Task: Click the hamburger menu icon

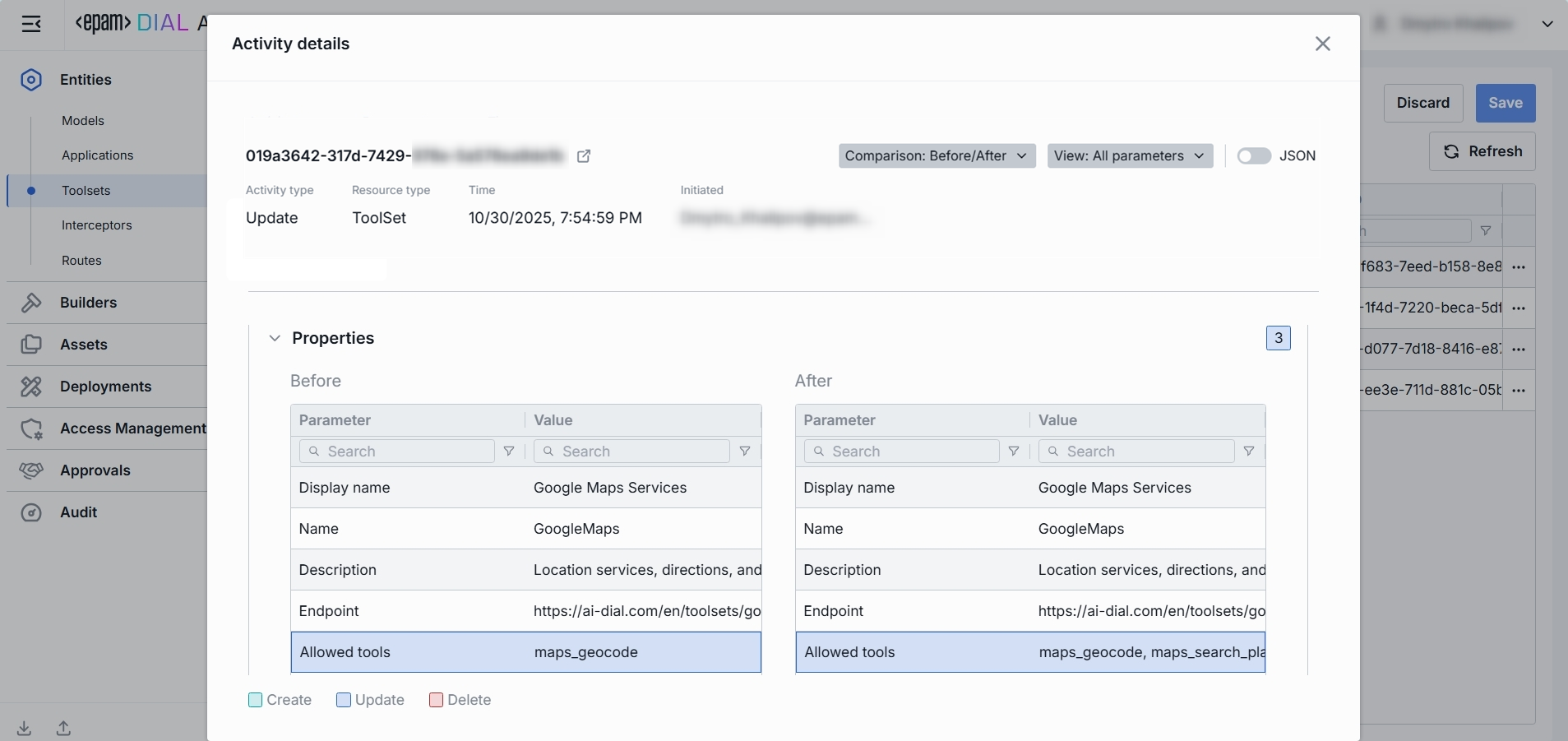Action: coord(31,24)
